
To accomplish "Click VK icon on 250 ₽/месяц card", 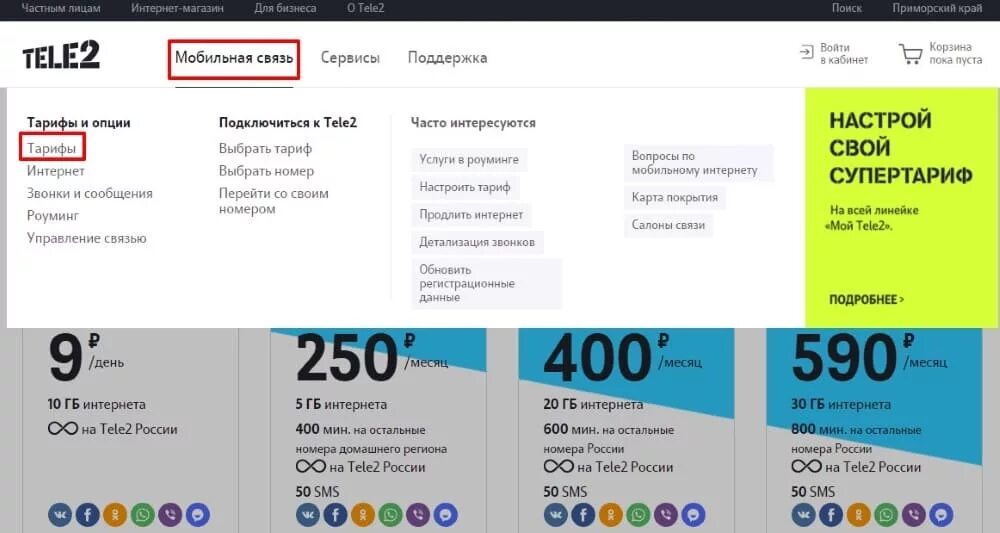I will [x=308, y=515].
